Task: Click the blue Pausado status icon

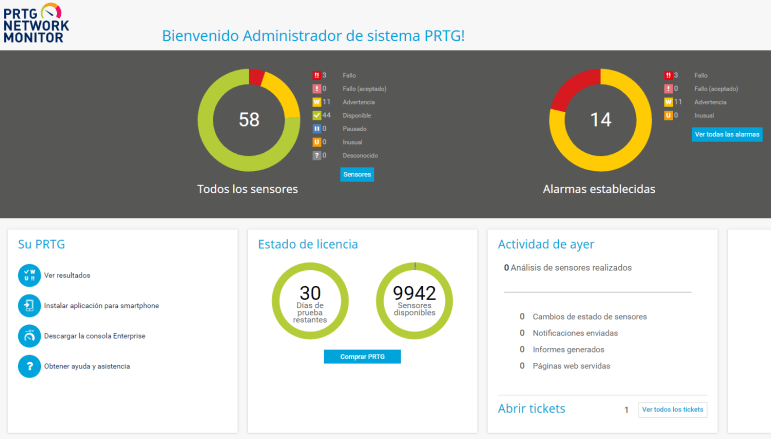Action: click(x=317, y=128)
